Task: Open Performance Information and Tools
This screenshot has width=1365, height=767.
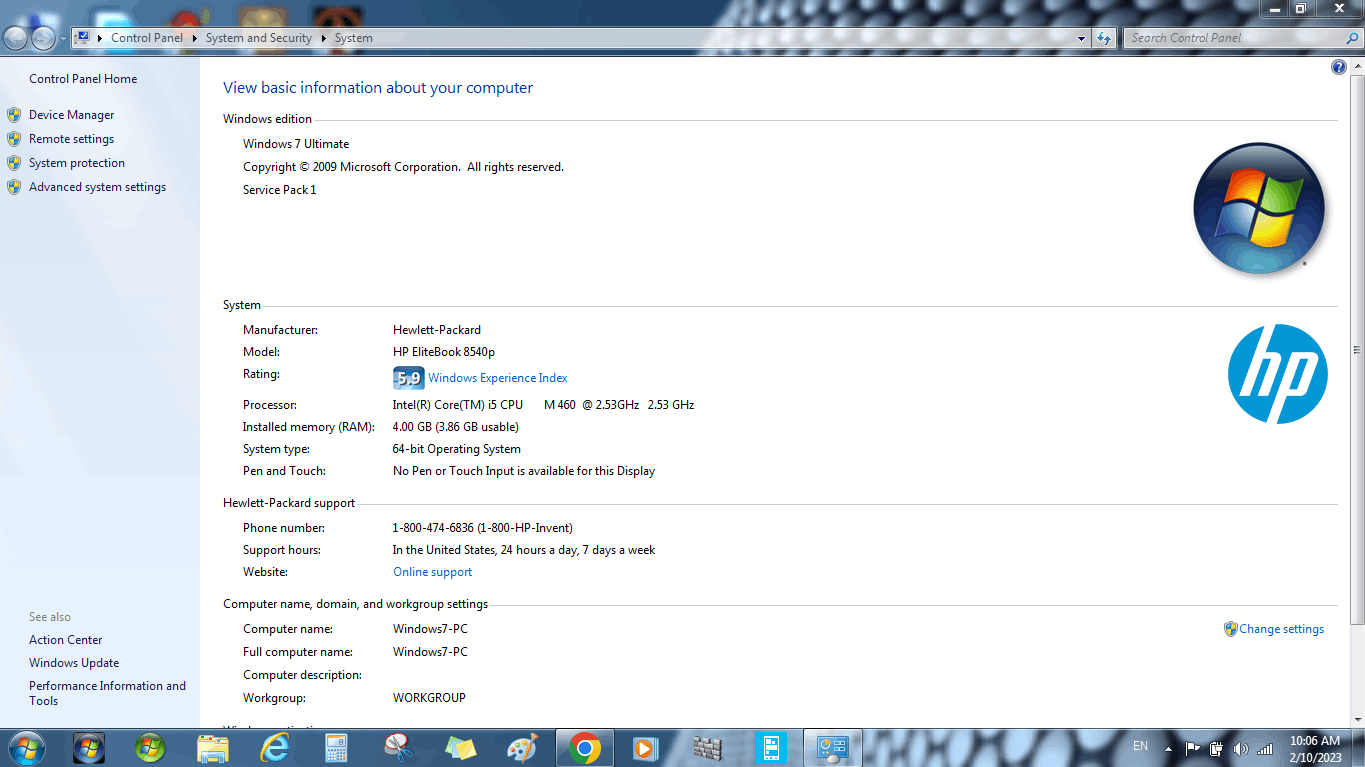Action: 107,693
